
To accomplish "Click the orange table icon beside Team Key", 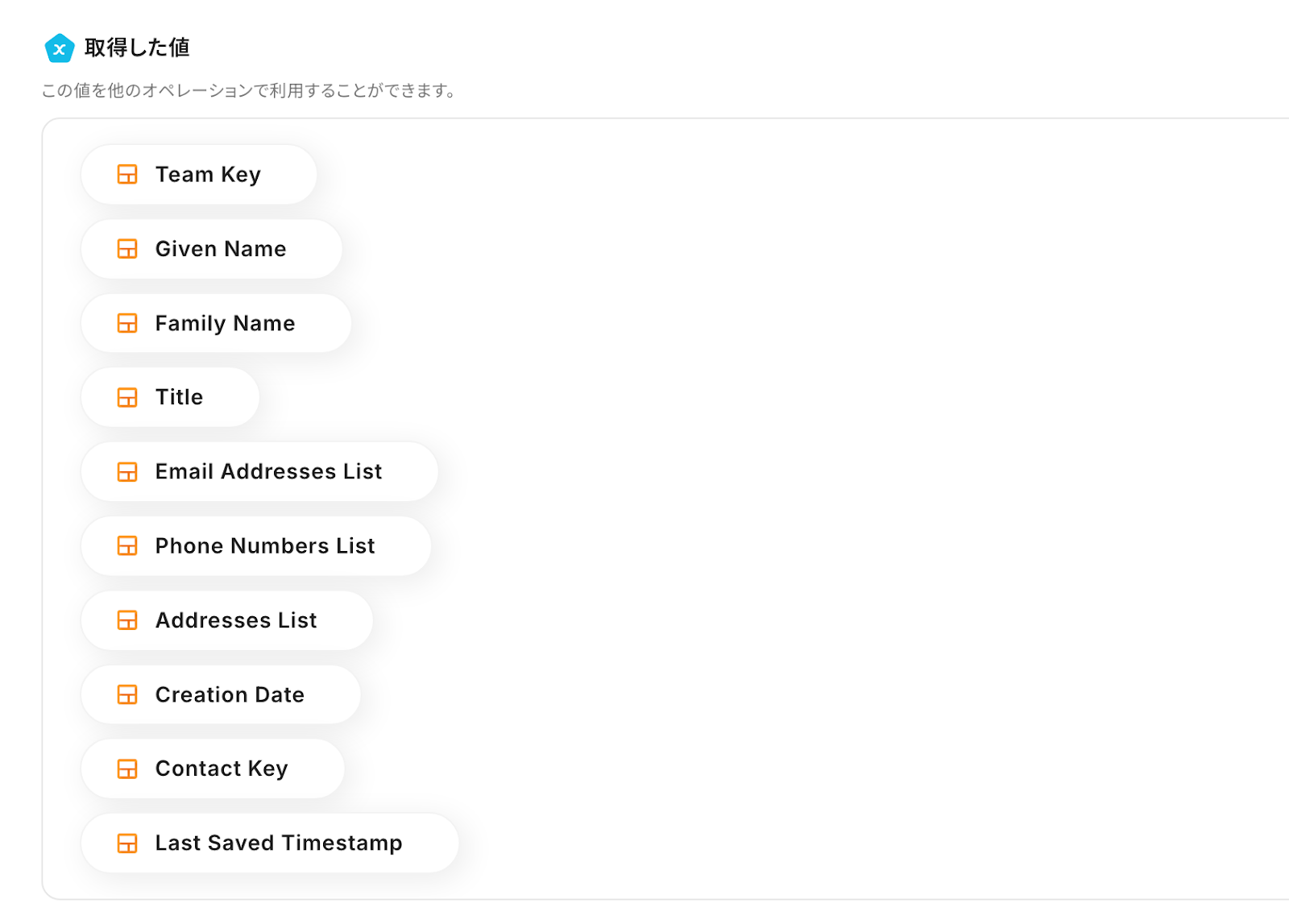I will [127, 175].
